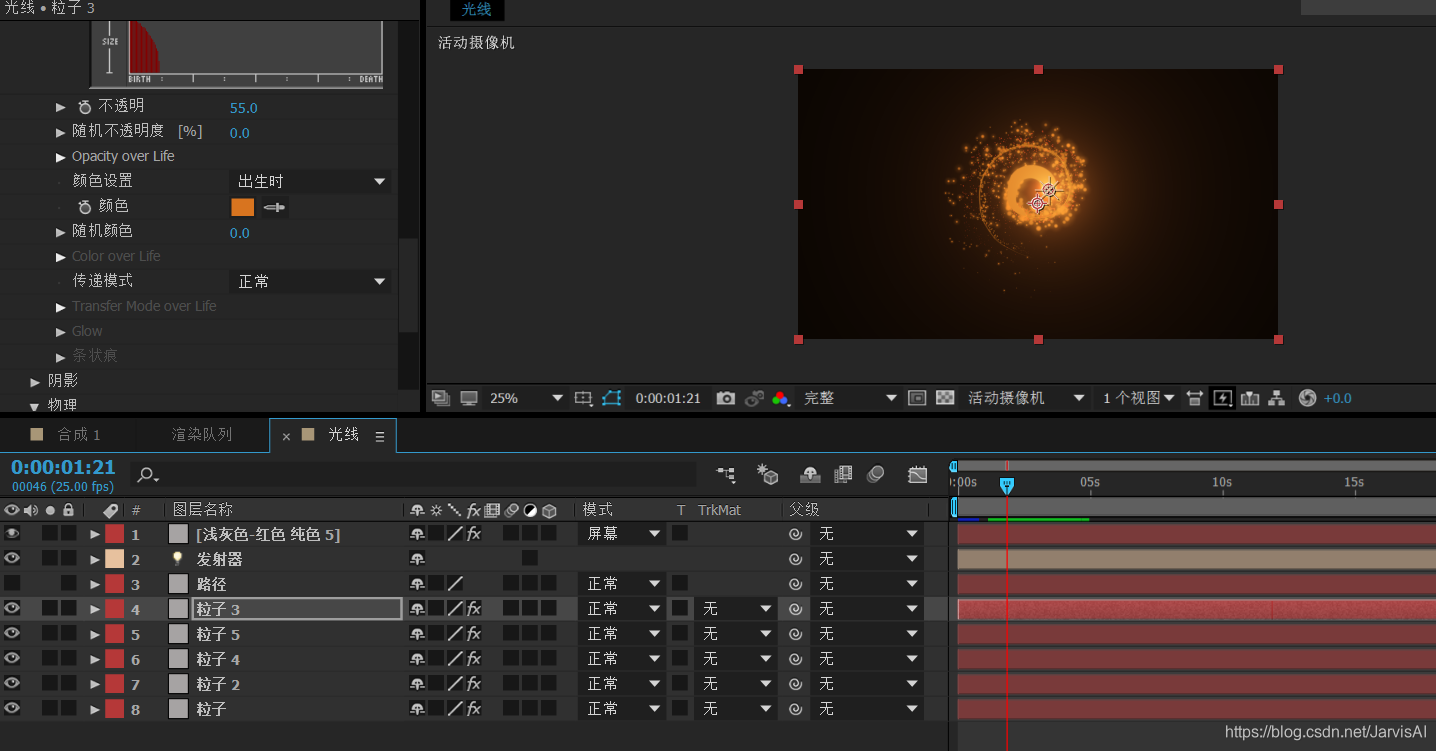Image resolution: width=1436 pixels, height=751 pixels.
Task: Click the region of interest icon
Action: (584, 398)
